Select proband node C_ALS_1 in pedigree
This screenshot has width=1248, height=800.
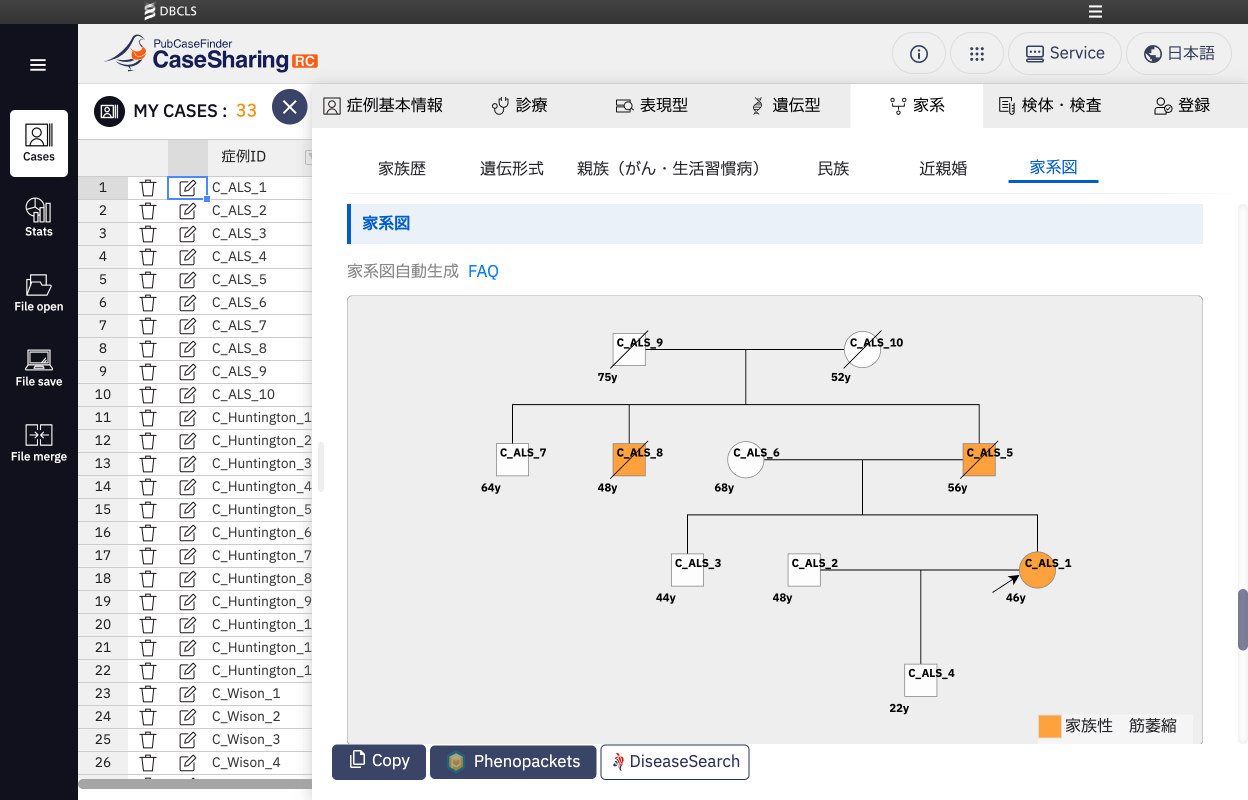point(1037,570)
